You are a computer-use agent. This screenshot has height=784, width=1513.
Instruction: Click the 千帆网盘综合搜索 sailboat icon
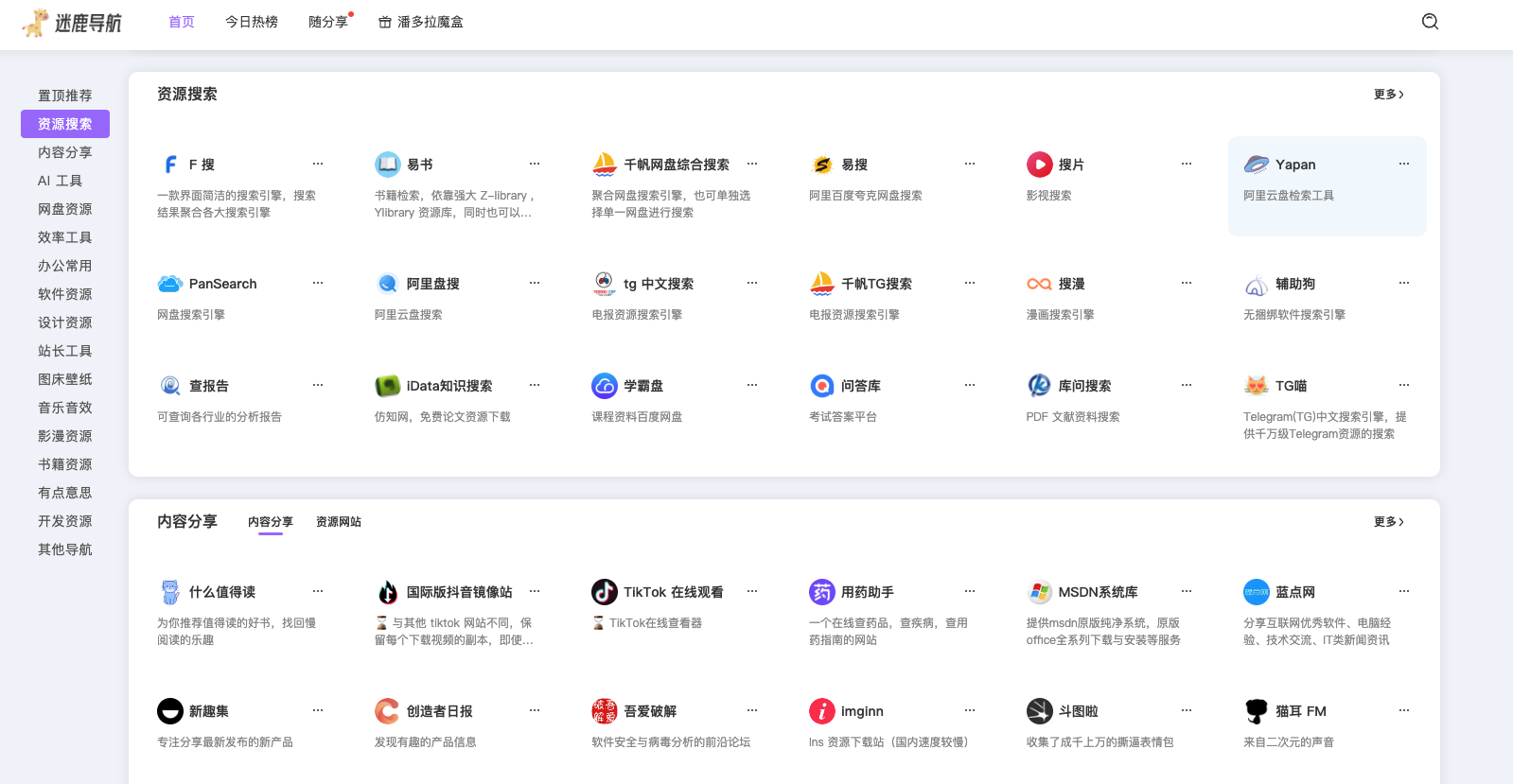pyautogui.click(x=605, y=165)
